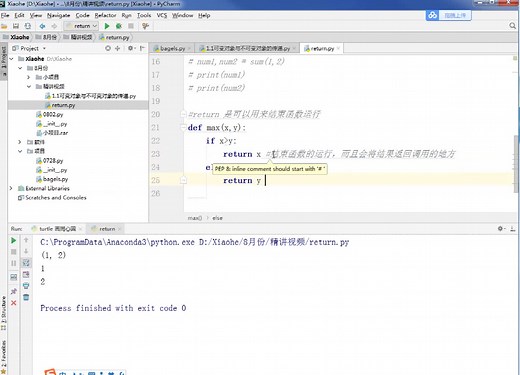Click the icon right of toolbar Stop
Screen dimensions: 520x375
pos(145,26)
